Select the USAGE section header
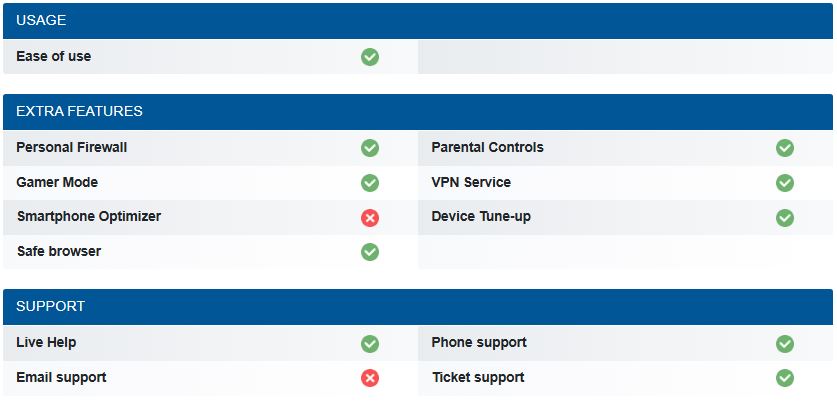Image resolution: width=837 pixels, height=405 pixels. pos(418,21)
